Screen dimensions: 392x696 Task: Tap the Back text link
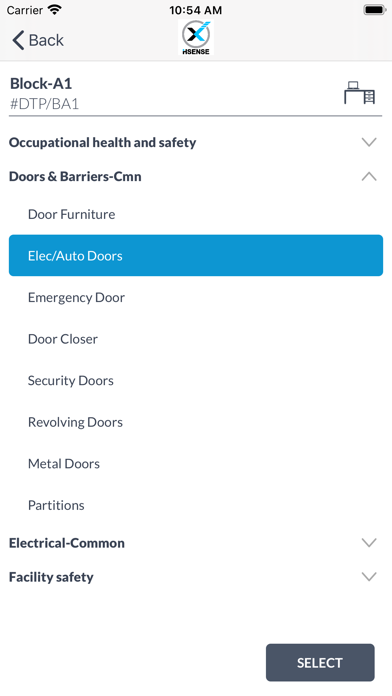tap(46, 40)
